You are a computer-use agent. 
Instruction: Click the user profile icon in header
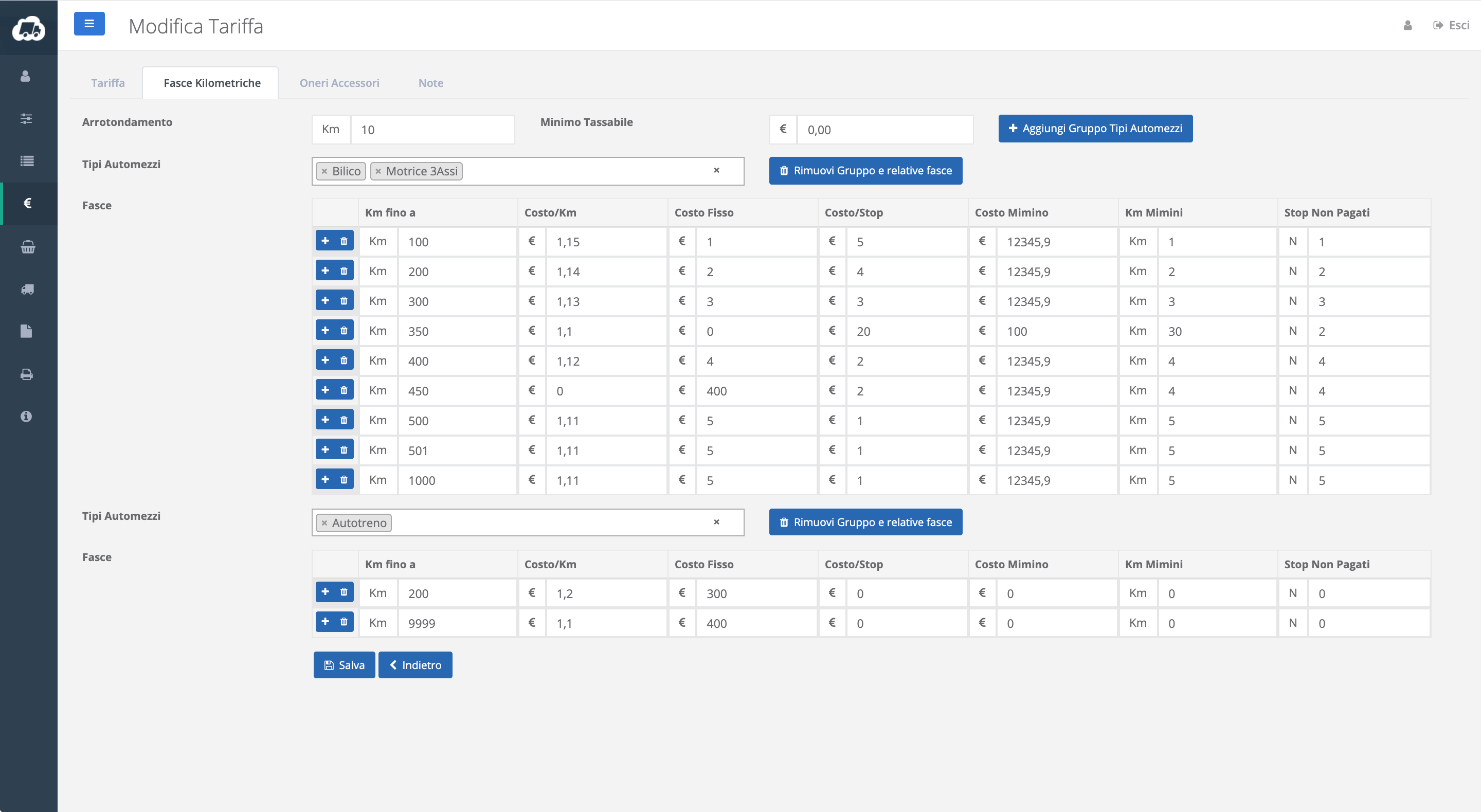pos(1407,25)
